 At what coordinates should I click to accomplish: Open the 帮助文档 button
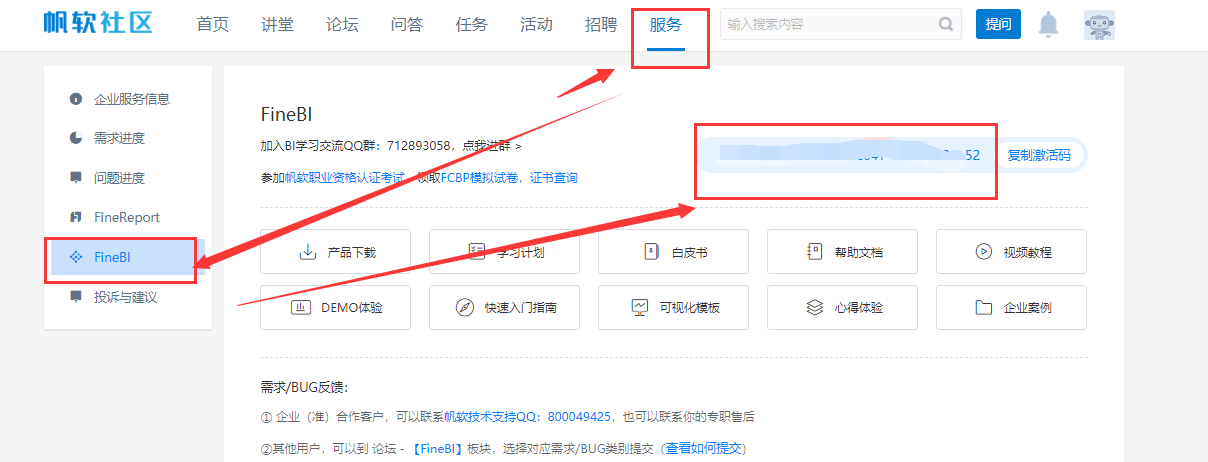(x=842, y=251)
